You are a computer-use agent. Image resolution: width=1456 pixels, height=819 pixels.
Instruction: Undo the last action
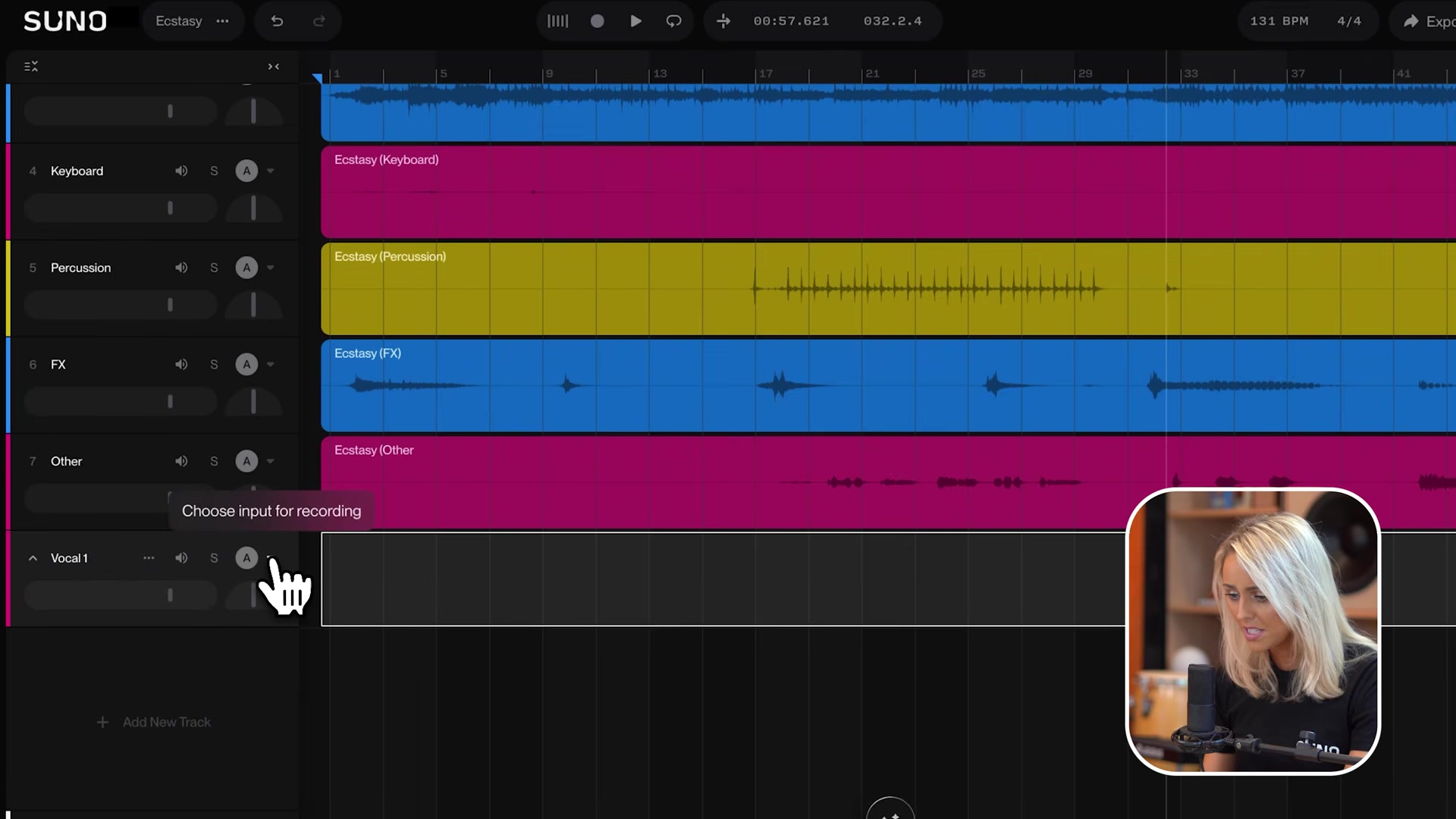277,21
